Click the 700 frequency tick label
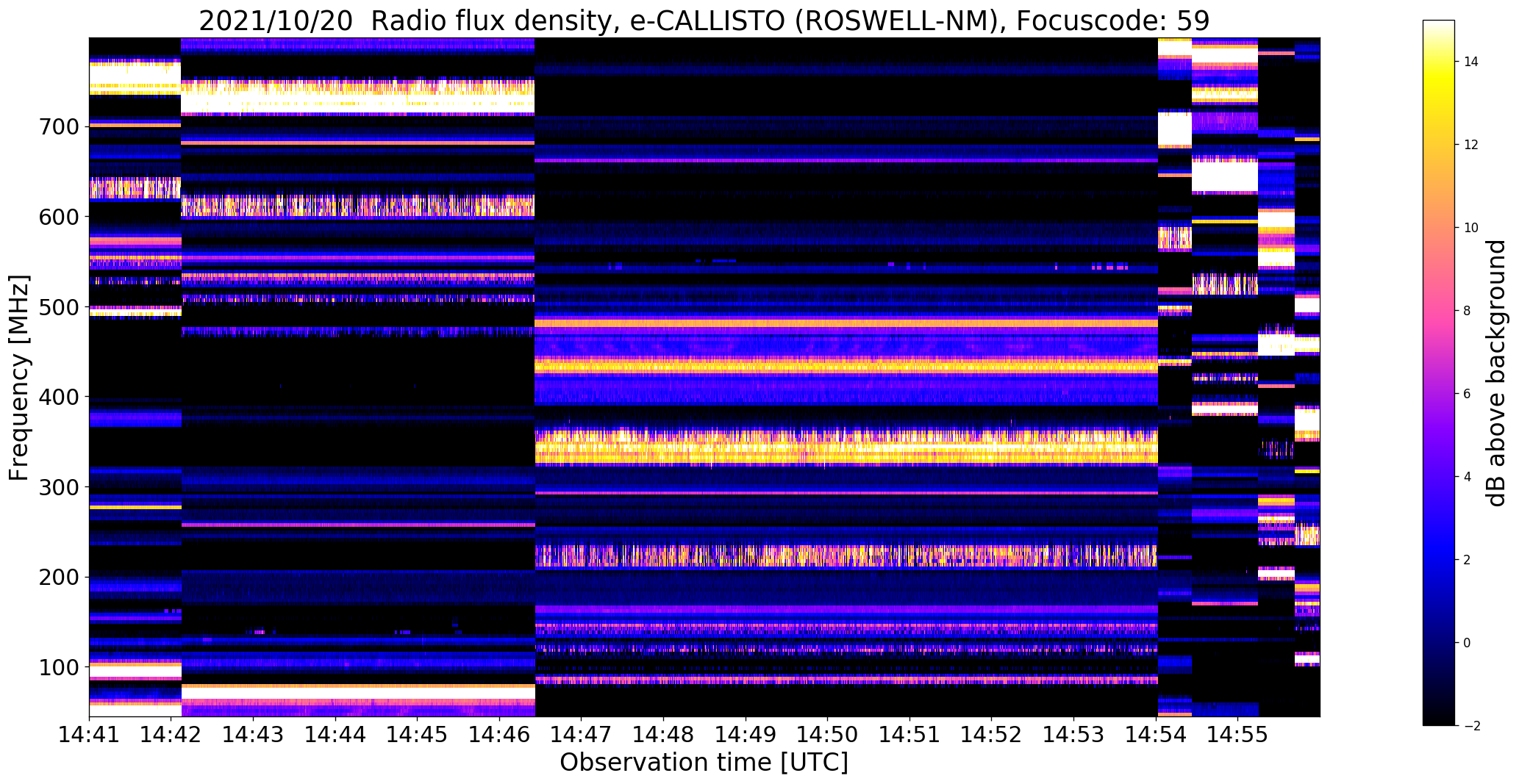Viewport: 1519px width, 784px height. [57, 126]
